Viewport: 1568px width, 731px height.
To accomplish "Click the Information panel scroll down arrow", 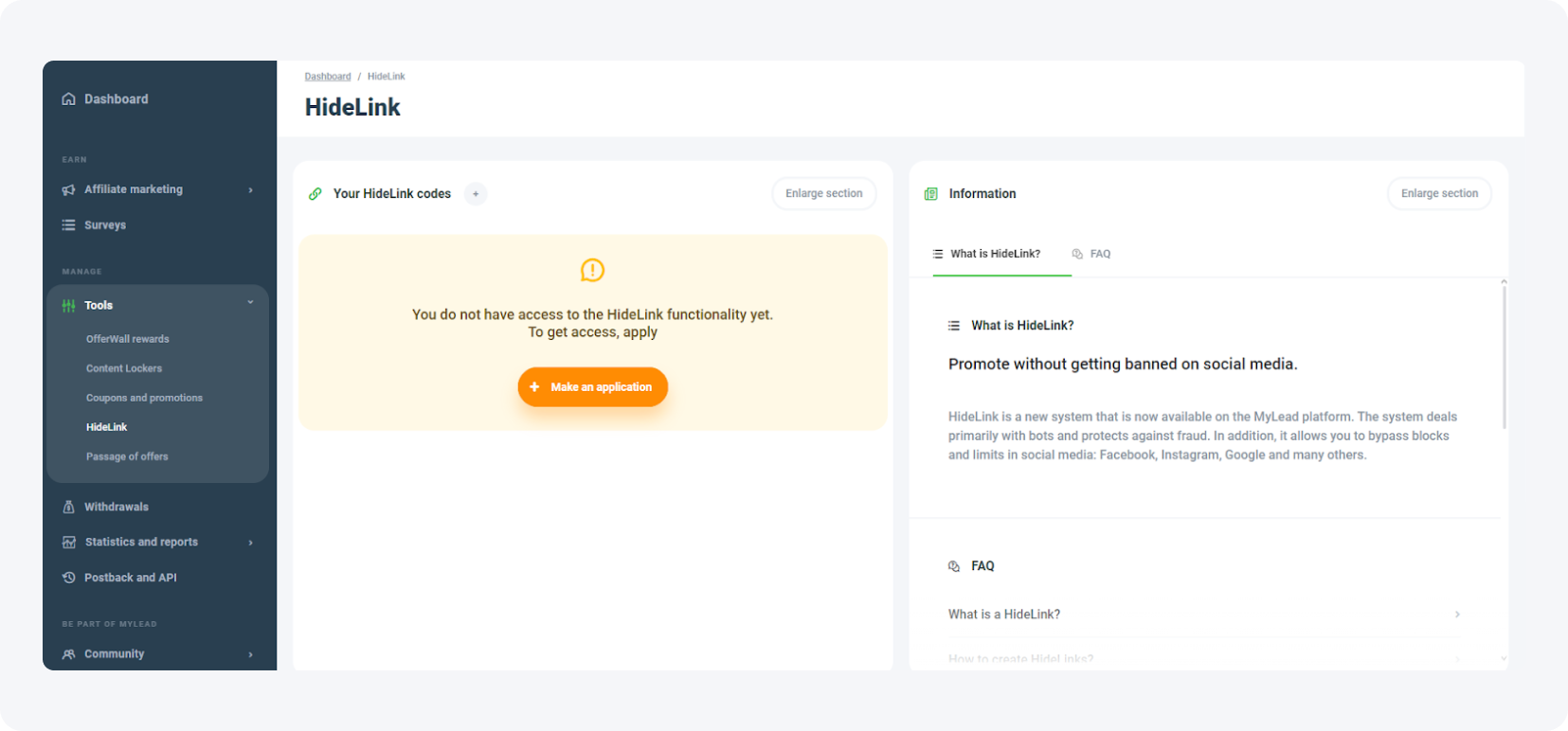I will point(1504,658).
